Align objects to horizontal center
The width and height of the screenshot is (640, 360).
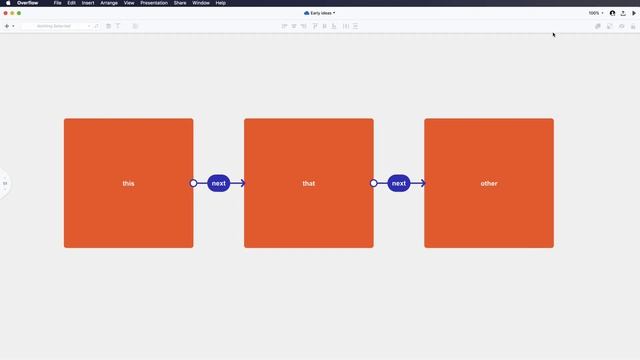294,26
